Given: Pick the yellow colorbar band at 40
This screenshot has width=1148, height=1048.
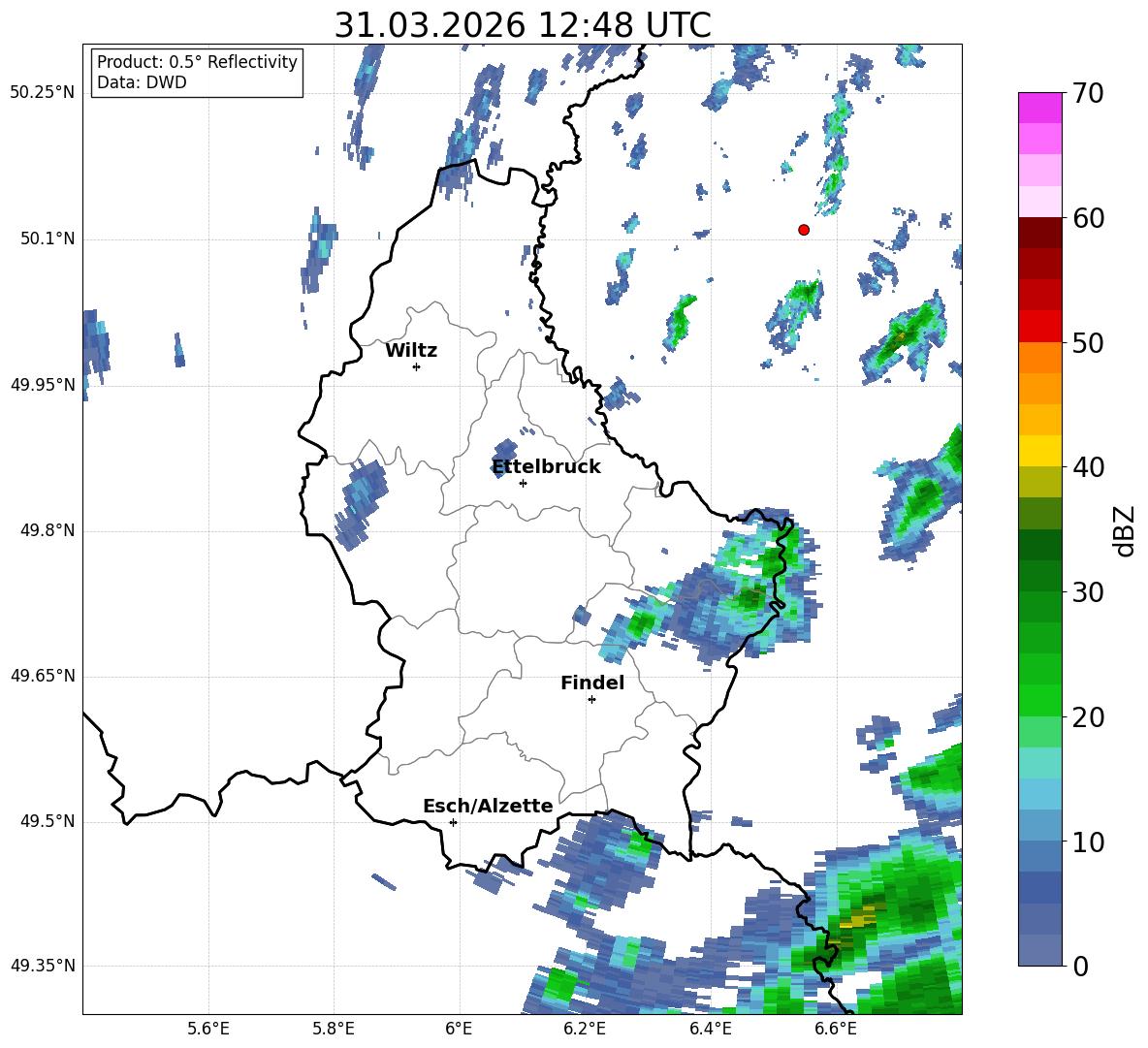Looking at the screenshot, I should pos(1039,451).
